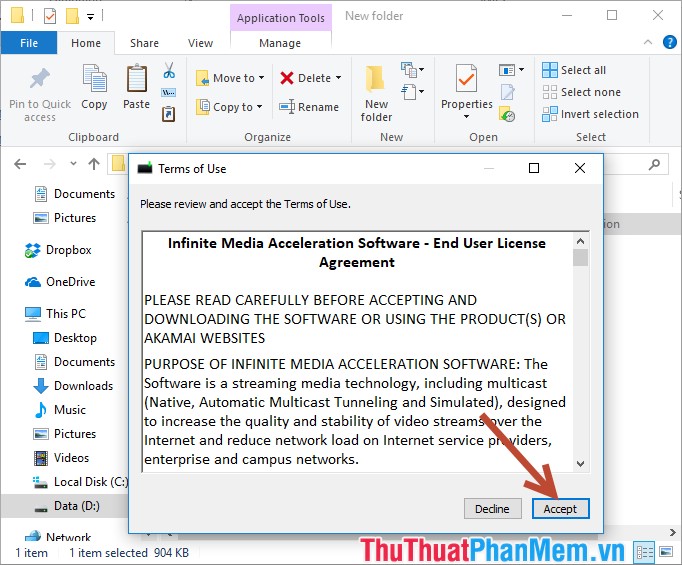This screenshot has width=682, height=565.
Task: Open the Recent locations dropdown arrow
Action: 73,164
